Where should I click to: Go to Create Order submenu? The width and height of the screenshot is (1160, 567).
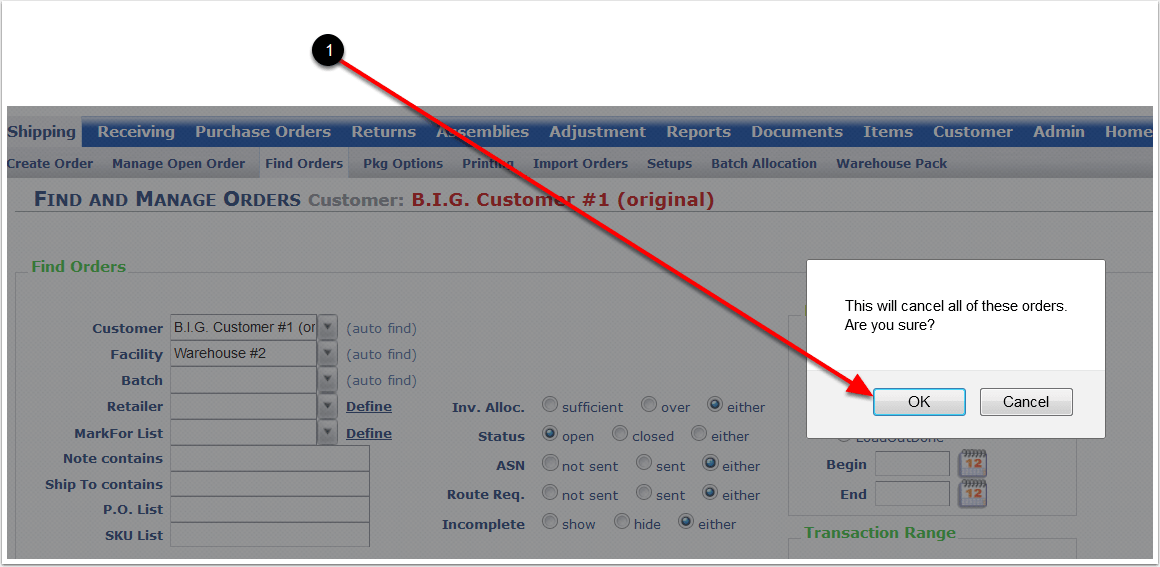pos(50,164)
